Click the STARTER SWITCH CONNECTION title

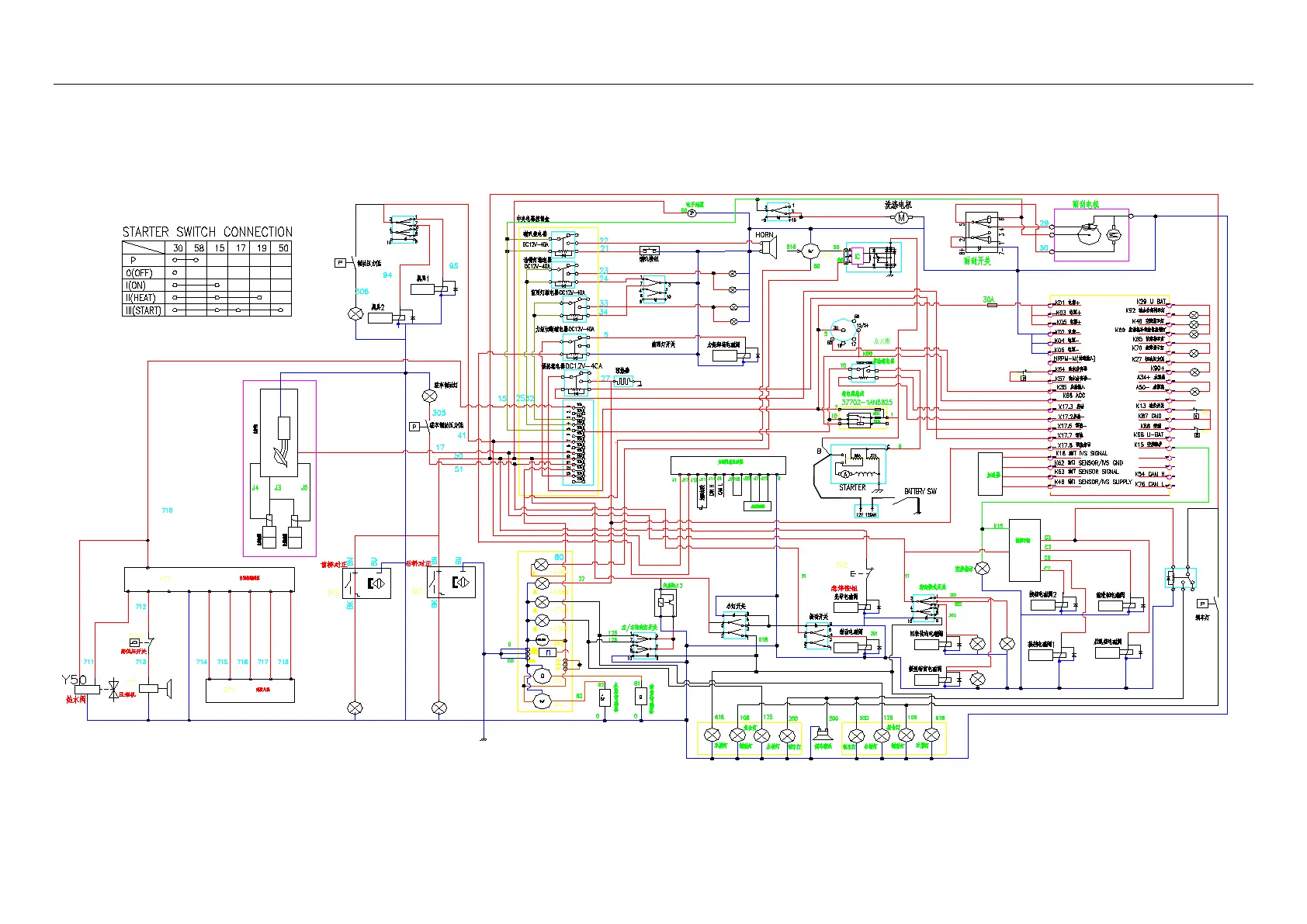click(x=207, y=232)
